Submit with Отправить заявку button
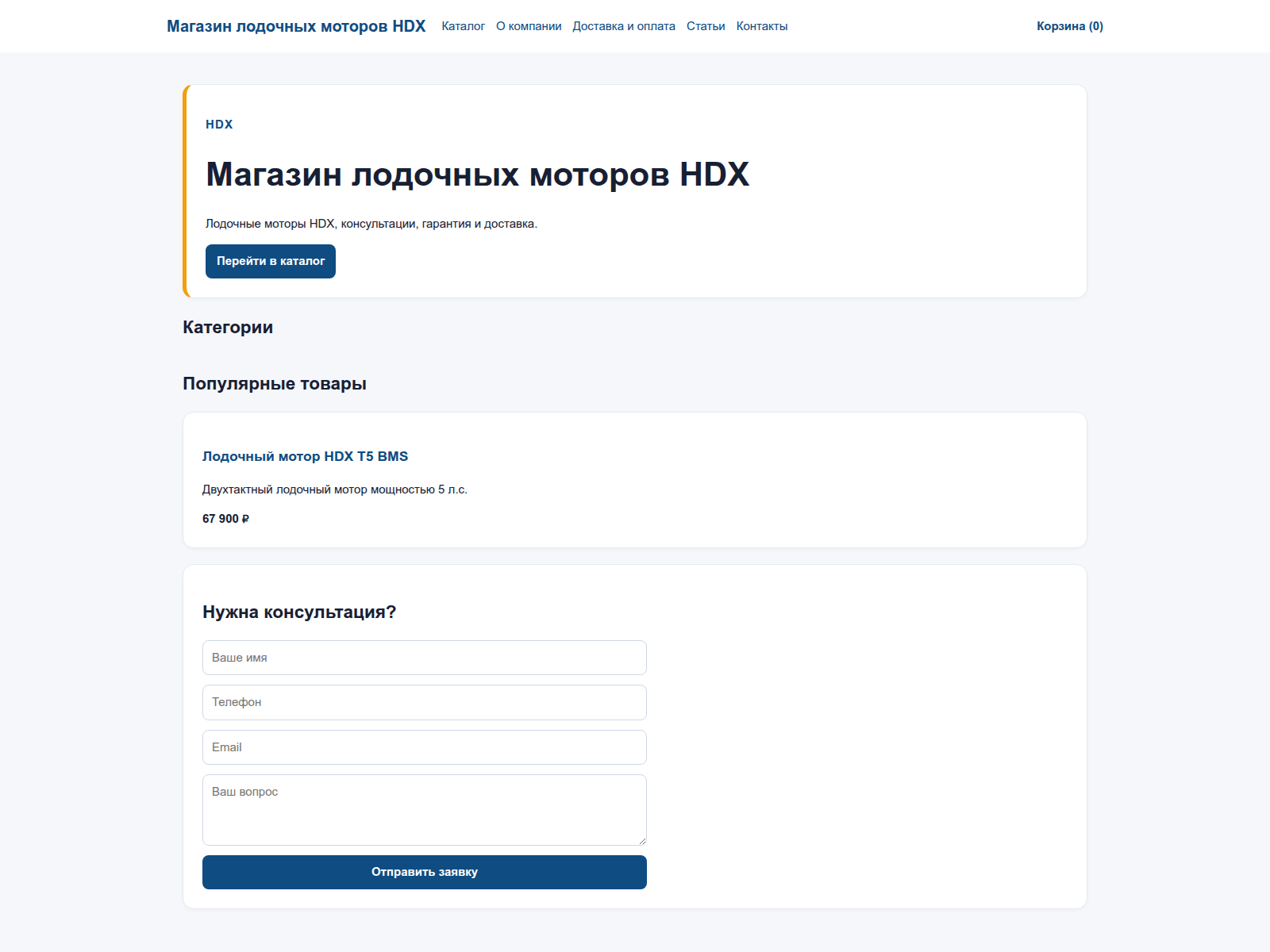1270x952 pixels. [425, 872]
